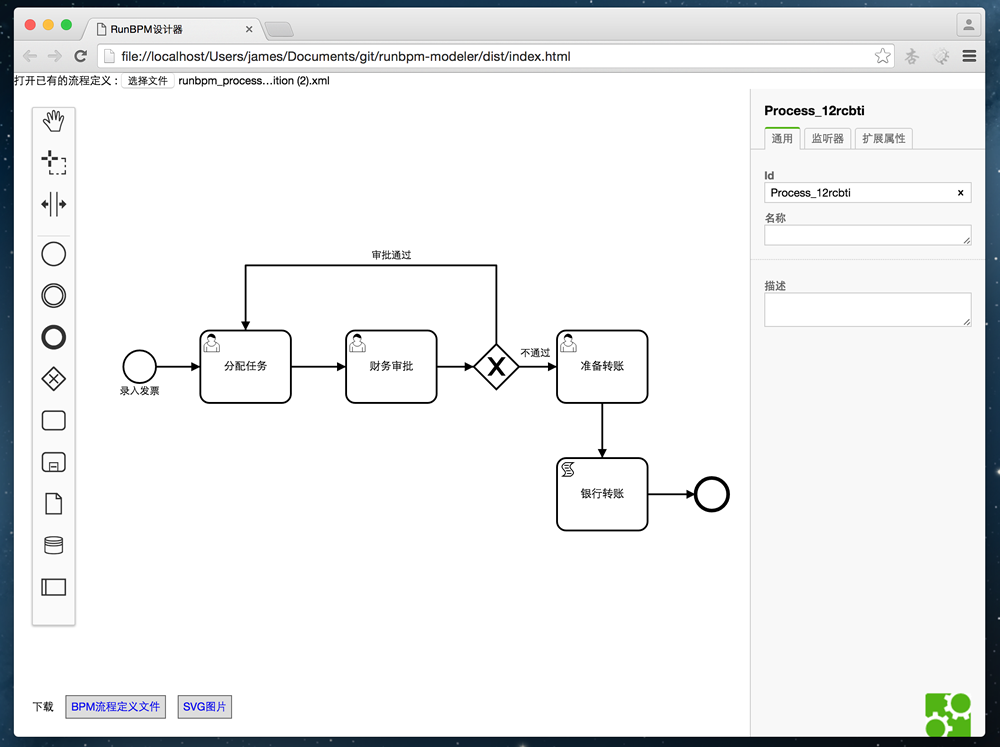The height and width of the screenshot is (747, 1000).
Task: Select the end event palette icon
Action: point(54,337)
